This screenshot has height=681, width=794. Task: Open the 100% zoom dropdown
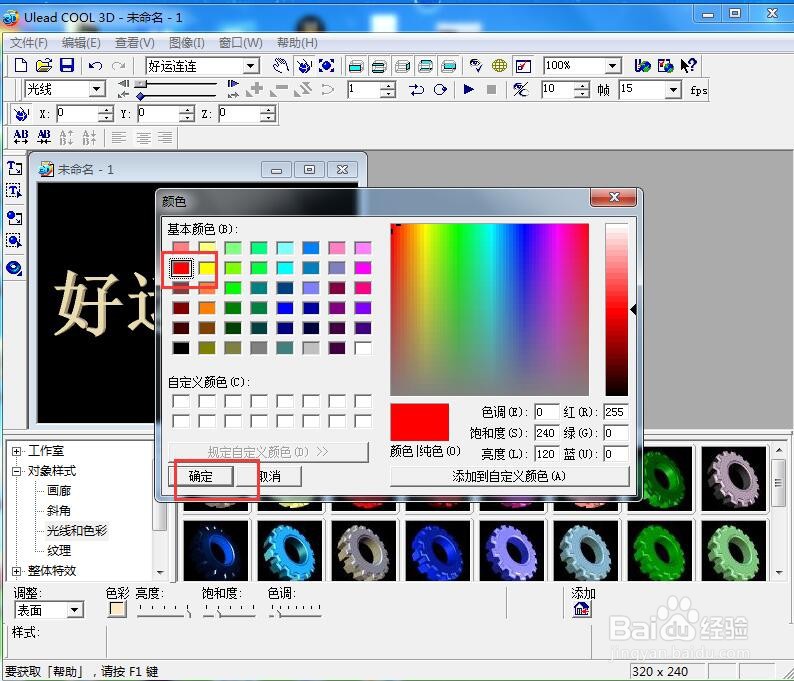(612, 66)
